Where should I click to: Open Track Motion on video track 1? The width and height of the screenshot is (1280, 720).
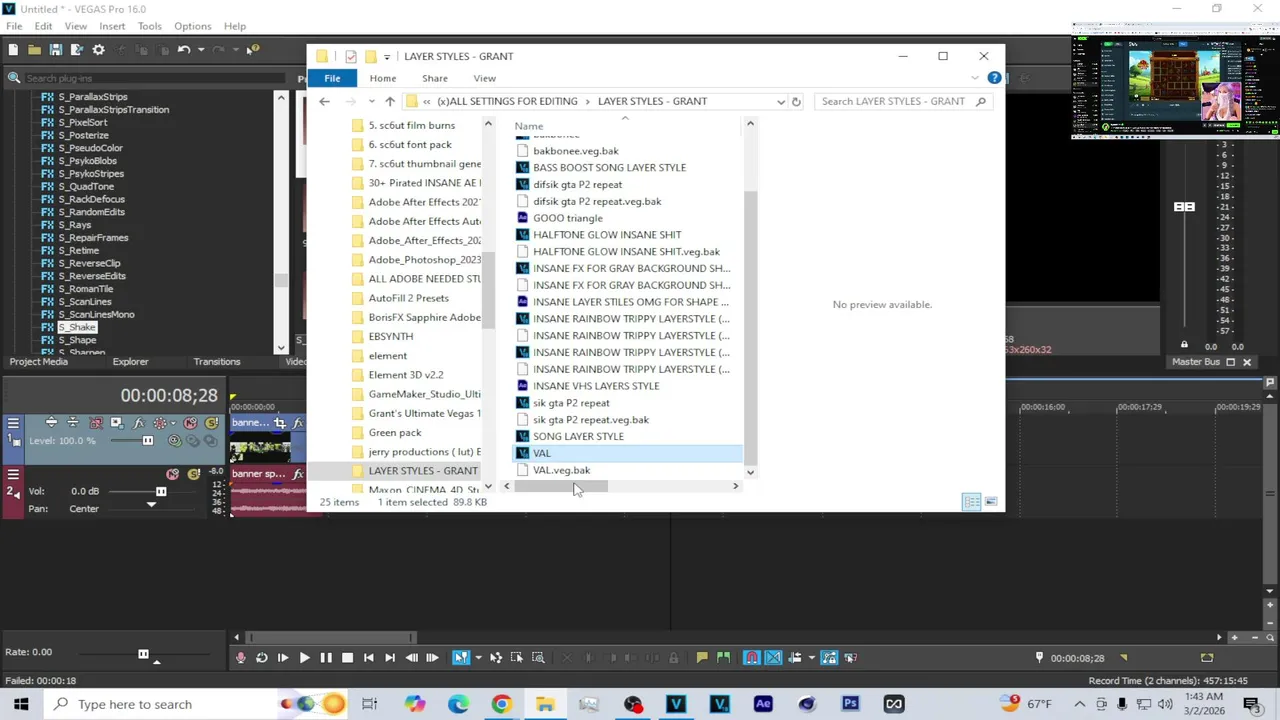click(x=117, y=423)
